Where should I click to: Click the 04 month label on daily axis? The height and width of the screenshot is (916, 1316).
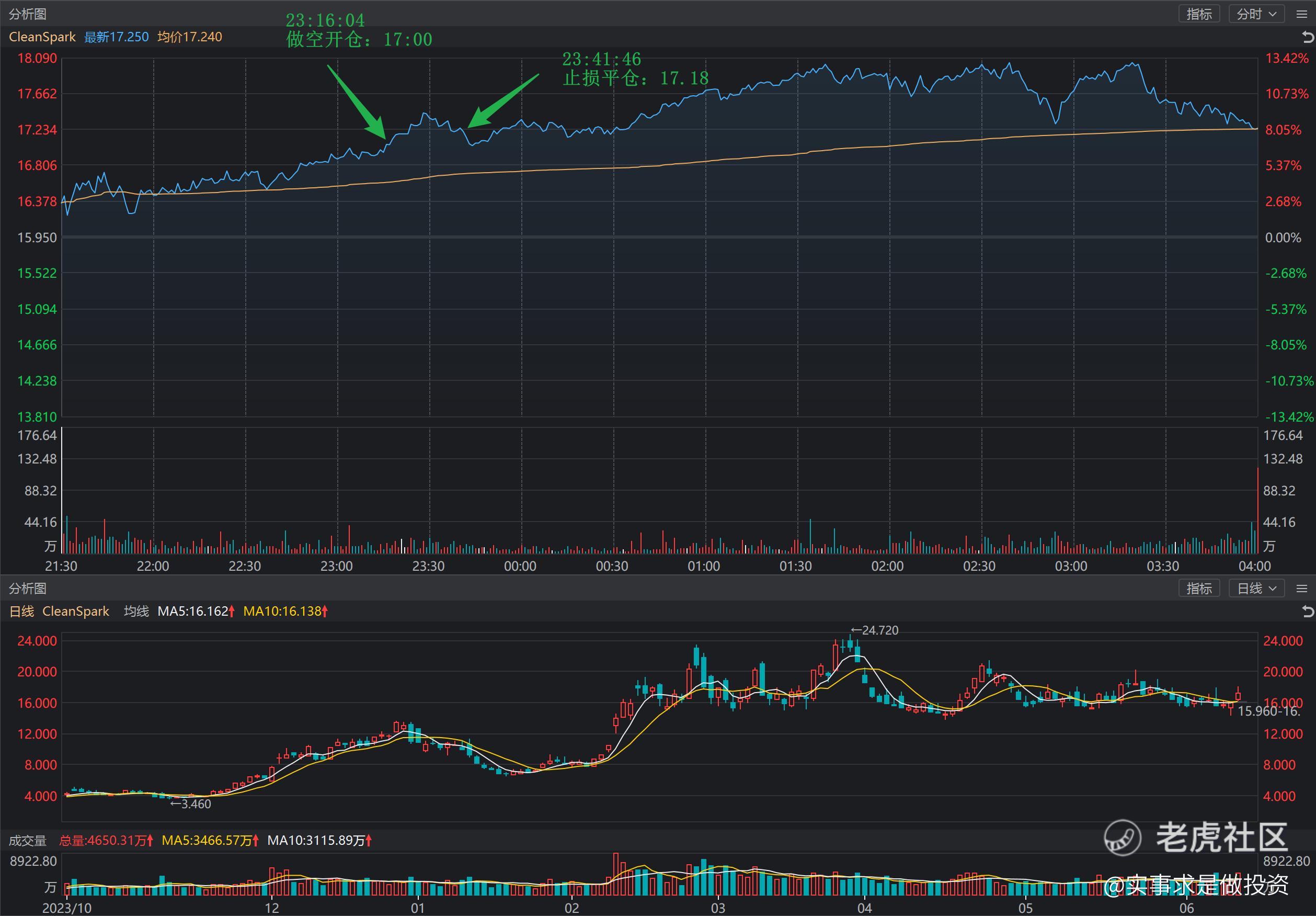[x=864, y=909]
